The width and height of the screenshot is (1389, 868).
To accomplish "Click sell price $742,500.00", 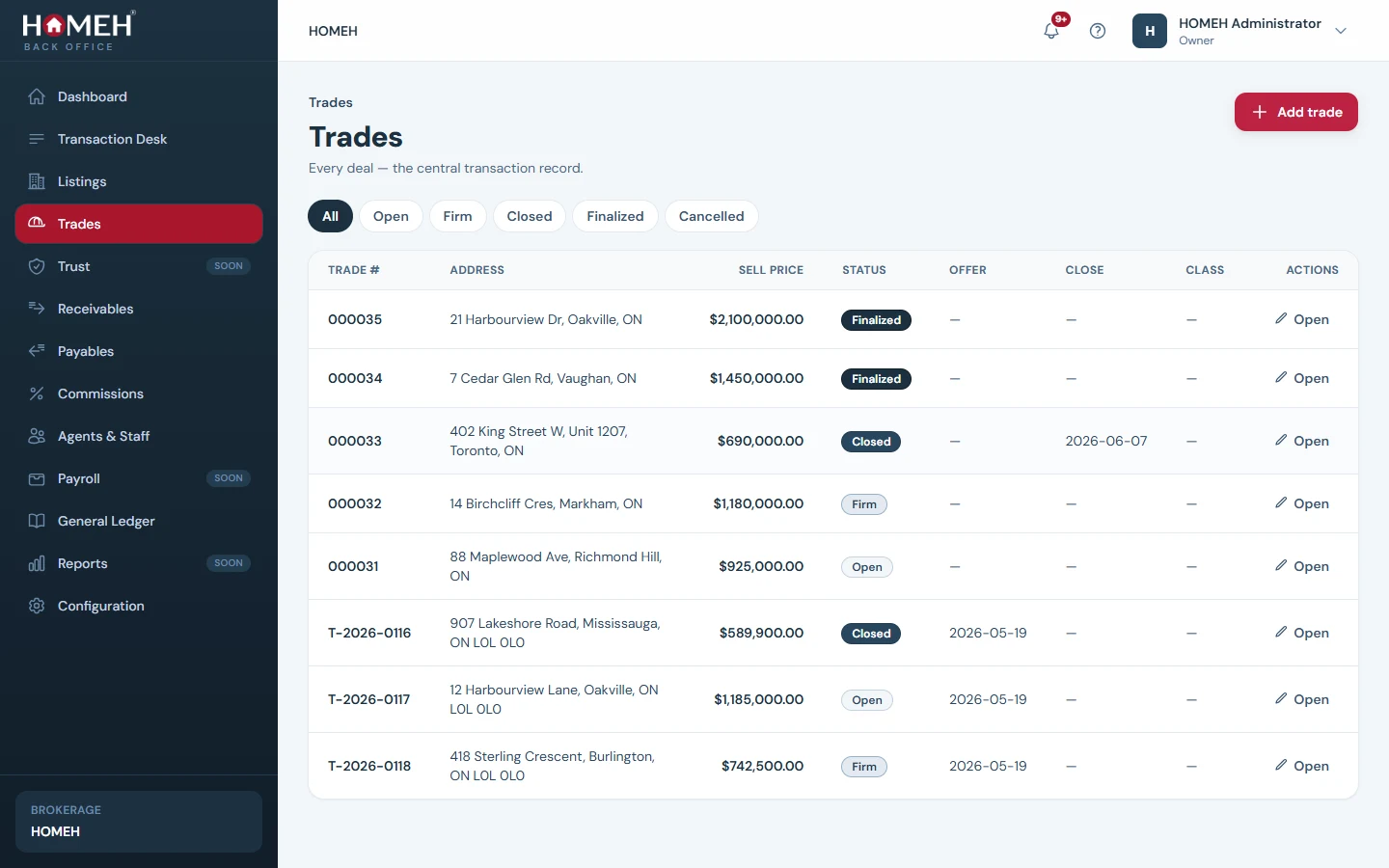I will 762,766.
